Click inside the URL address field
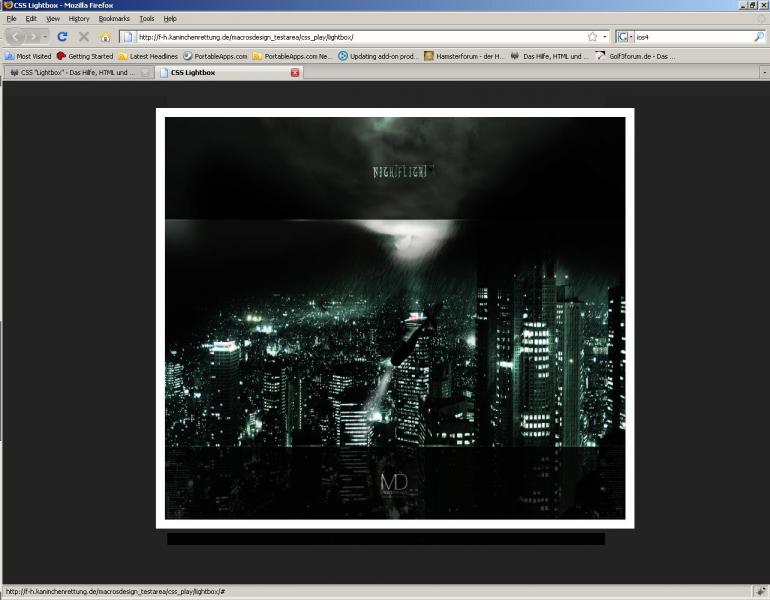 click(x=360, y=37)
